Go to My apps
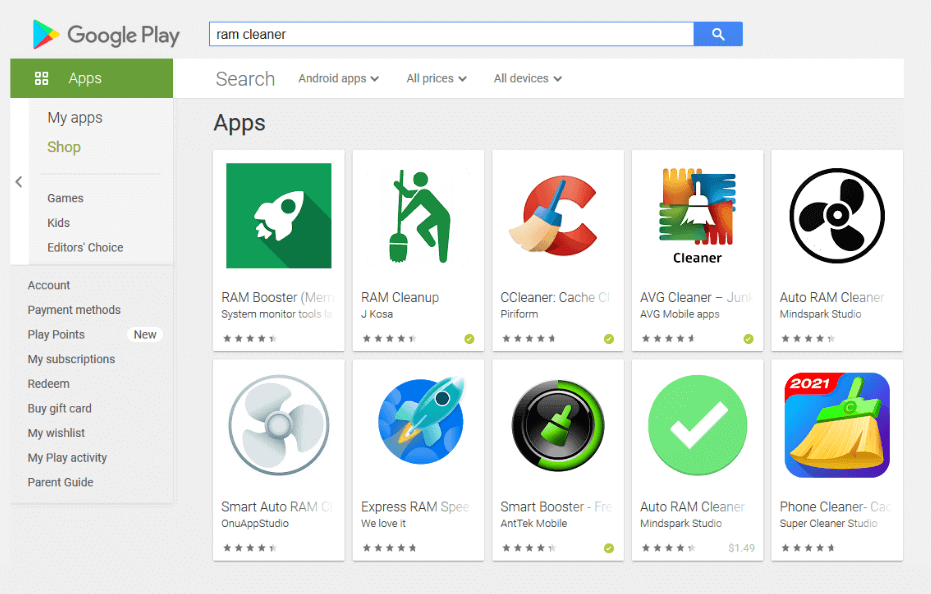This screenshot has width=931, height=594. click(75, 118)
